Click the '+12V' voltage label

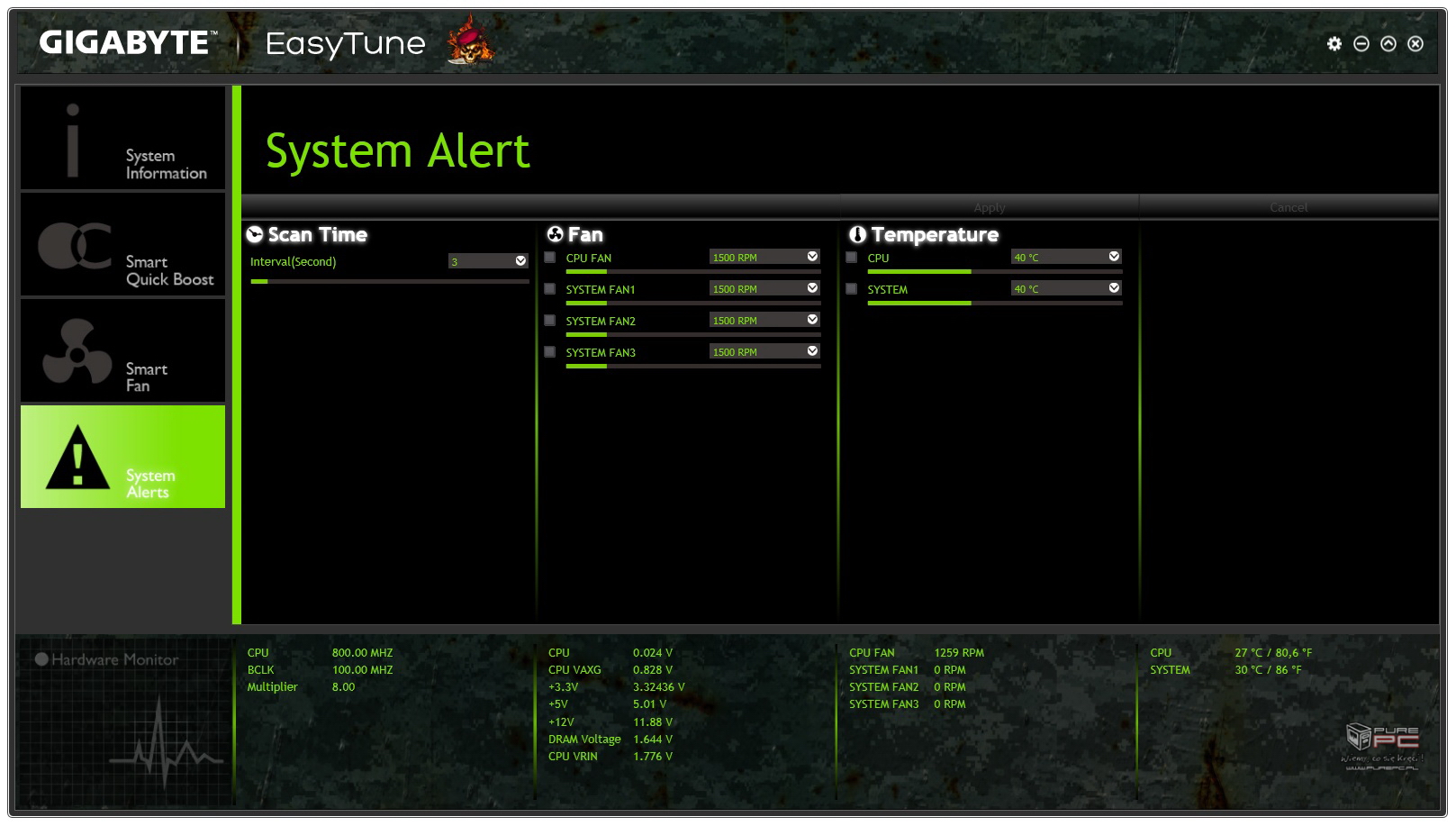tap(561, 722)
